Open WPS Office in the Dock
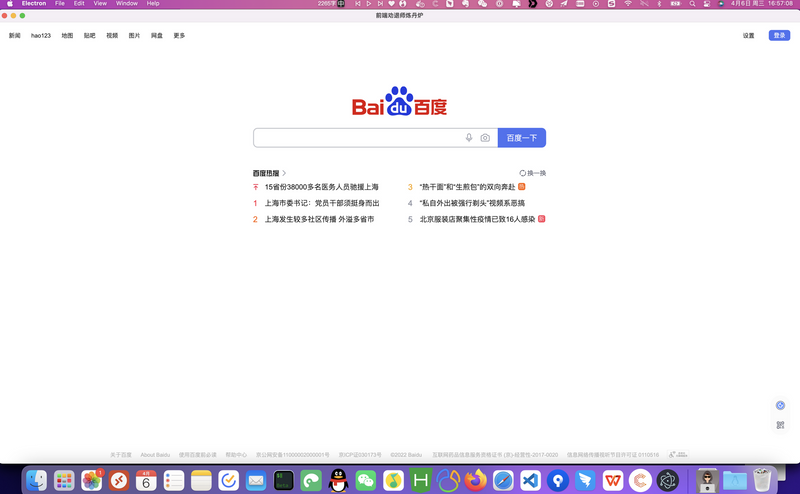The height and width of the screenshot is (494, 800). (x=613, y=480)
